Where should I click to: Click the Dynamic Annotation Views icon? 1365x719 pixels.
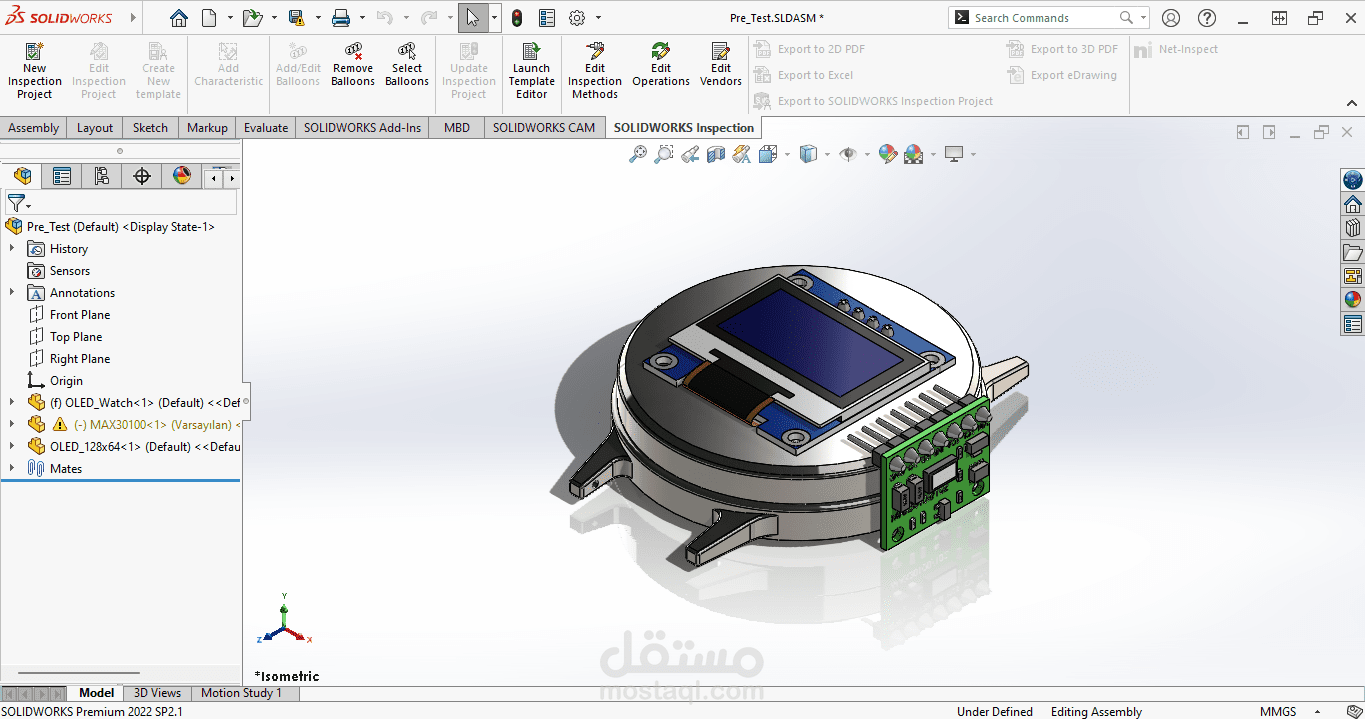pyautogui.click(x=741, y=154)
